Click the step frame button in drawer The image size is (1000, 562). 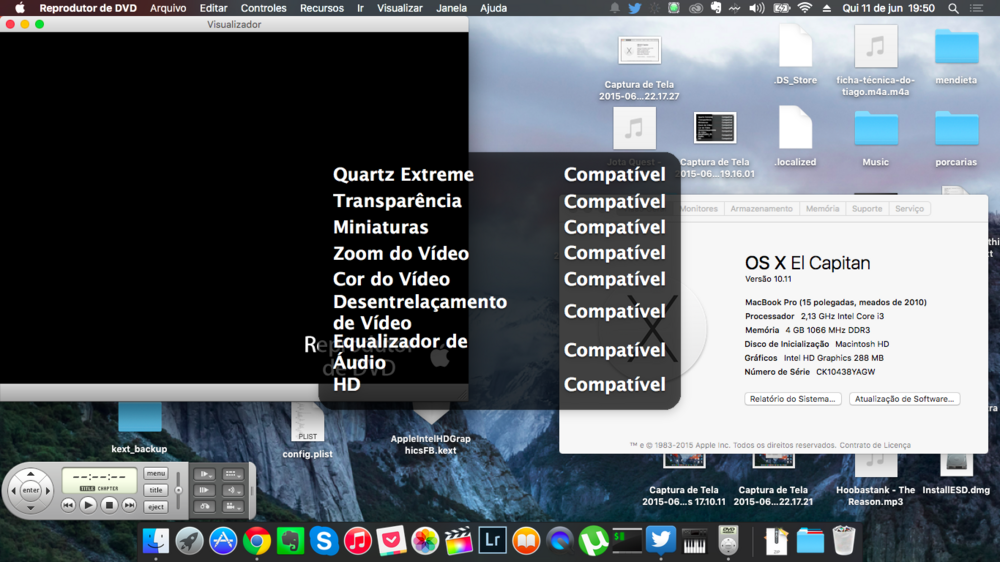(x=204, y=490)
